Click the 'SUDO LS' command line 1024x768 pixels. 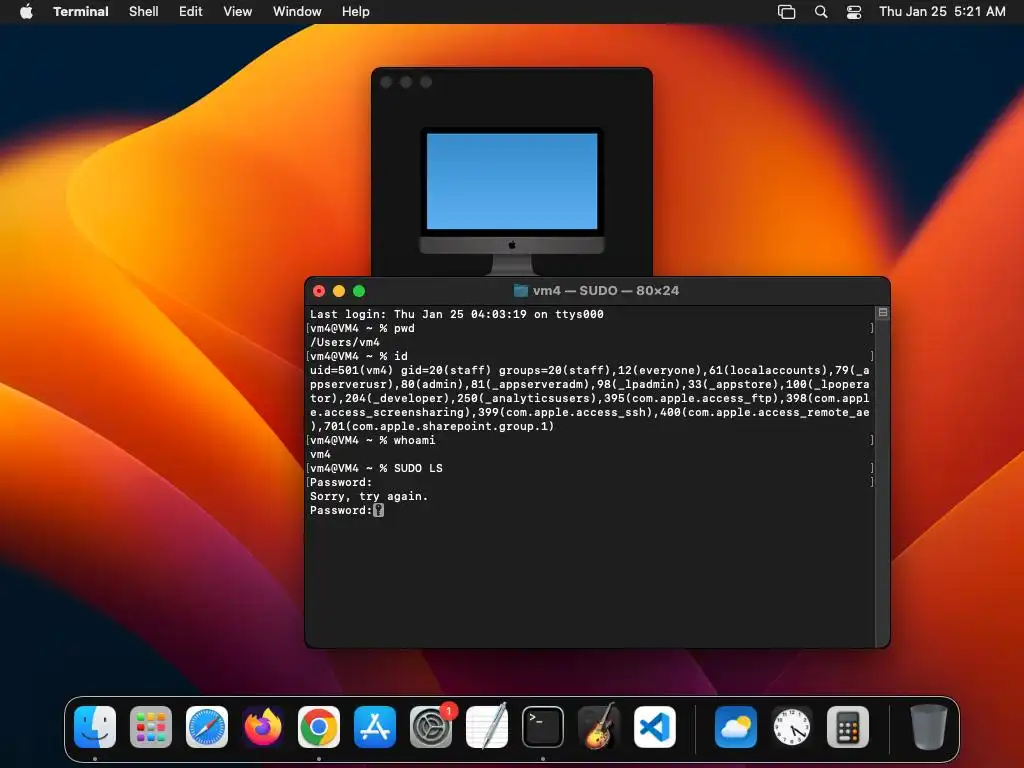point(376,468)
